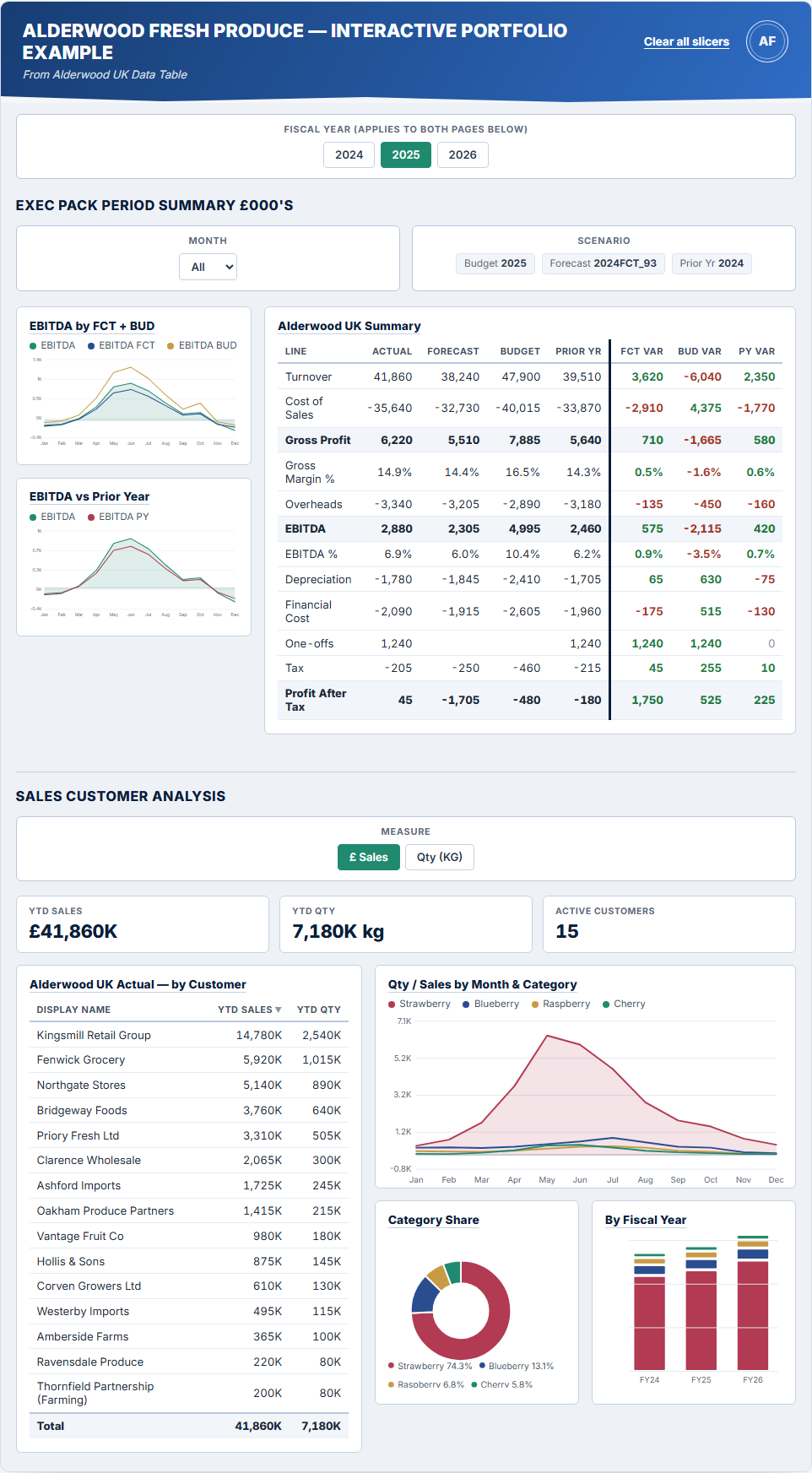812x1473 pixels.
Task: Click the EBITDA PY legend item
Action: pyautogui.click(x=118, y=517)
